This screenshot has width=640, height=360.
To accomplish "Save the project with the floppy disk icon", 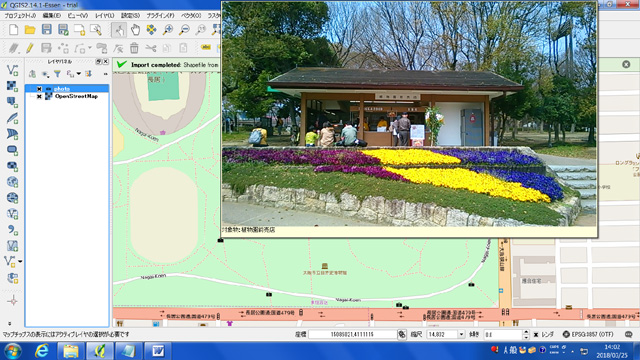I will [47, 29].
